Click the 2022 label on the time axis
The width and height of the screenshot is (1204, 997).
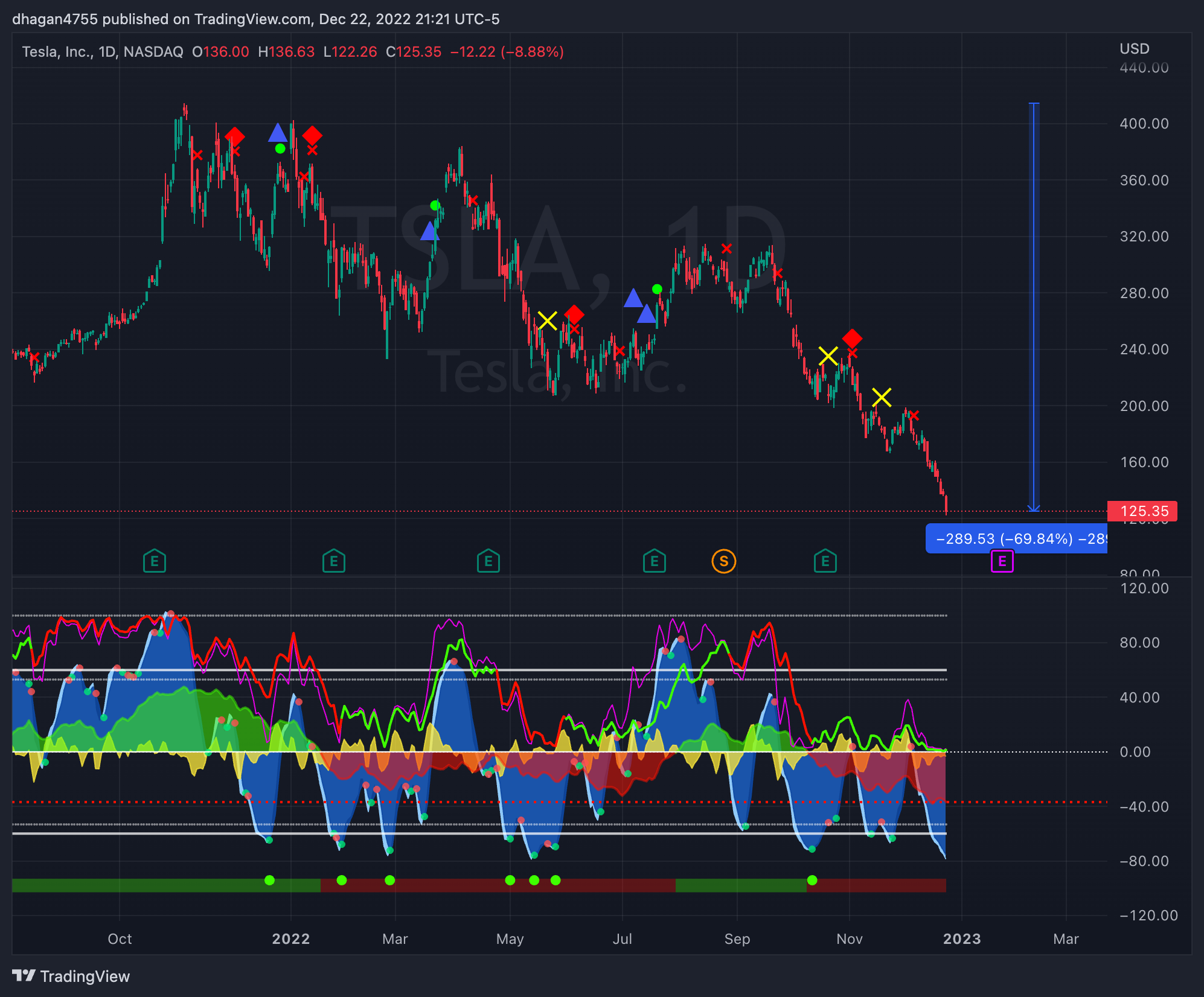[291, 938]
